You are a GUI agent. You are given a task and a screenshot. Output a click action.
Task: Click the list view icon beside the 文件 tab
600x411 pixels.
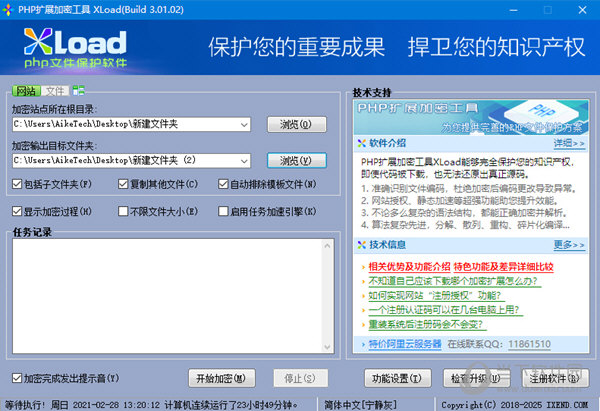(78, 91)
